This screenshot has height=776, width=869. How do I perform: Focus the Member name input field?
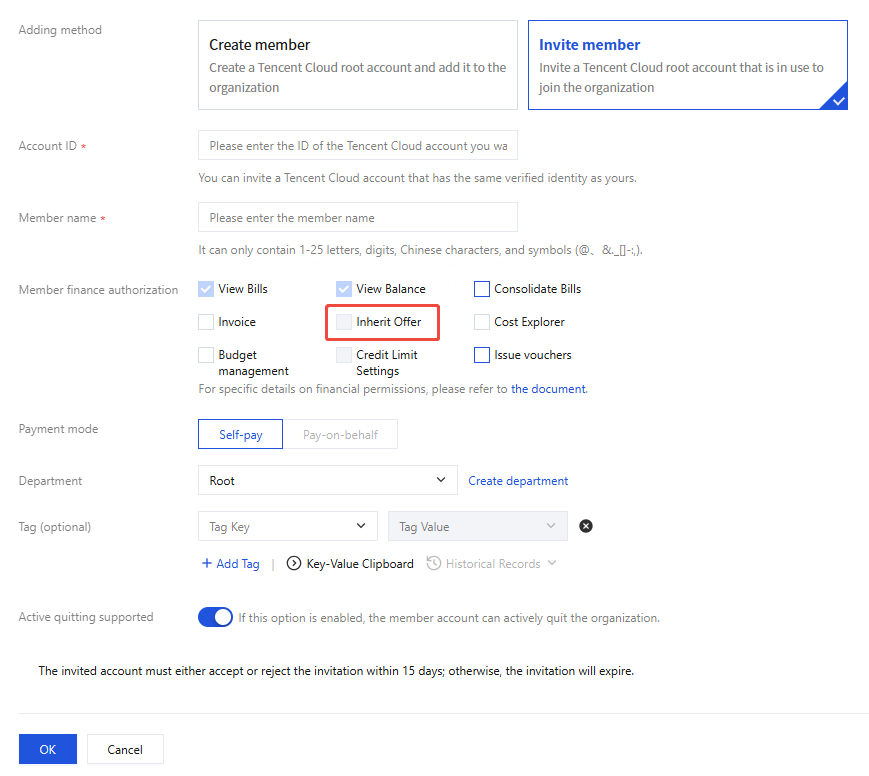click(358, 218)
